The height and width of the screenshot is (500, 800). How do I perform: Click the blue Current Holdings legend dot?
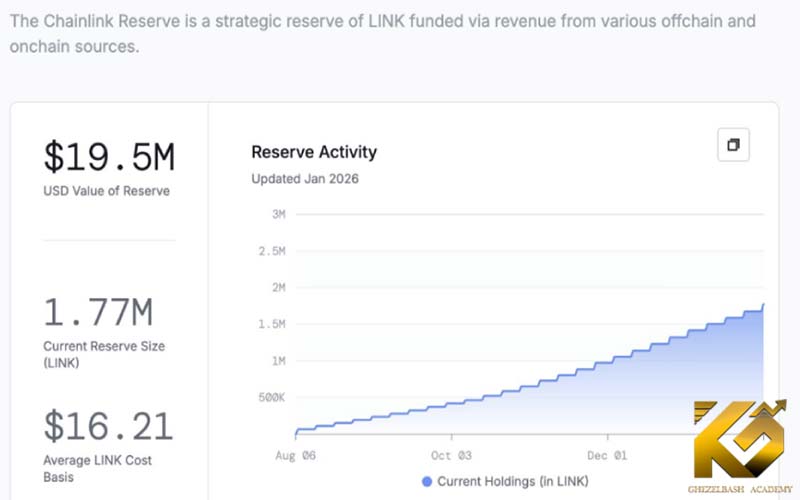click(x=427, y=481)
